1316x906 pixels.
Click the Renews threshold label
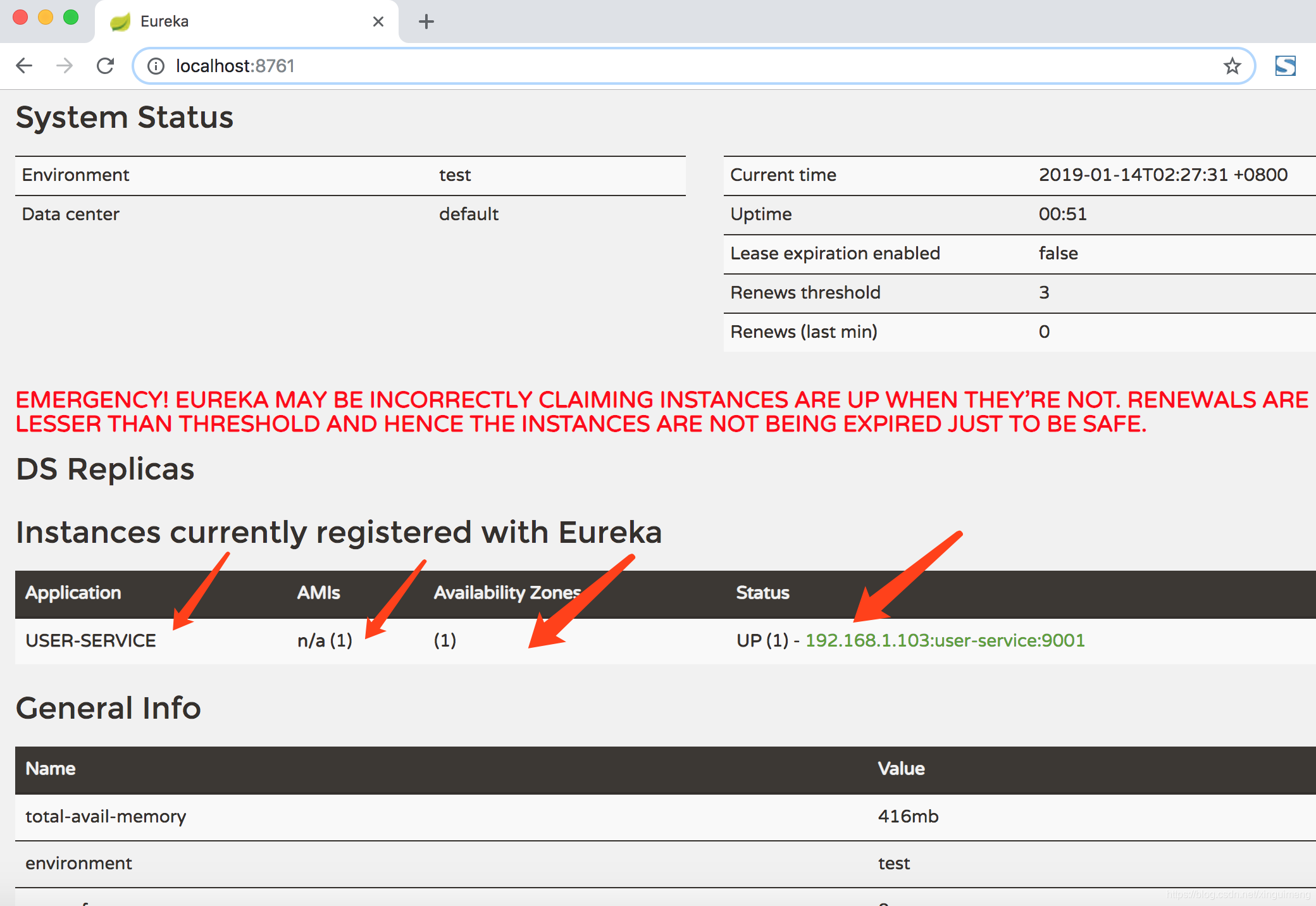pyautogui.click(x=805, y=293)
